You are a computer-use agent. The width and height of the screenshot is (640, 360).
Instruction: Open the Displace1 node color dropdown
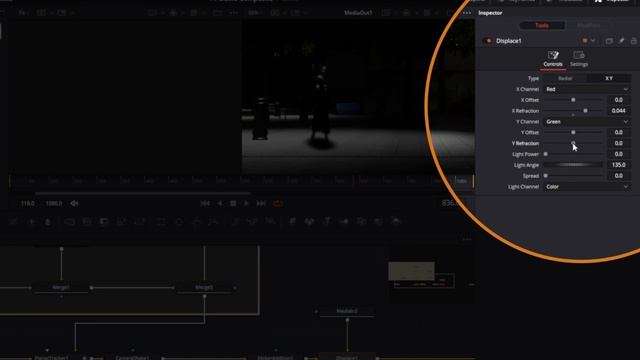[x=589, y=40]
